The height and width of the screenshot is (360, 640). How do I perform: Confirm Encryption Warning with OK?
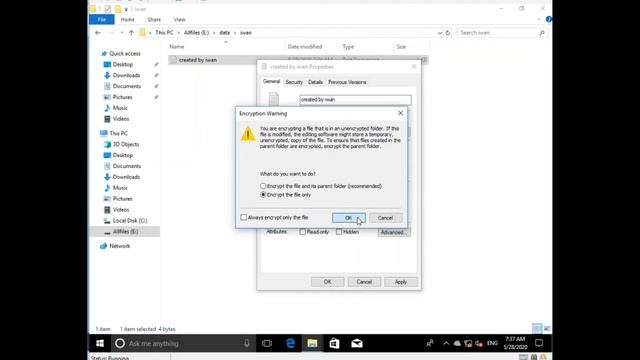(x=349, y=218)
